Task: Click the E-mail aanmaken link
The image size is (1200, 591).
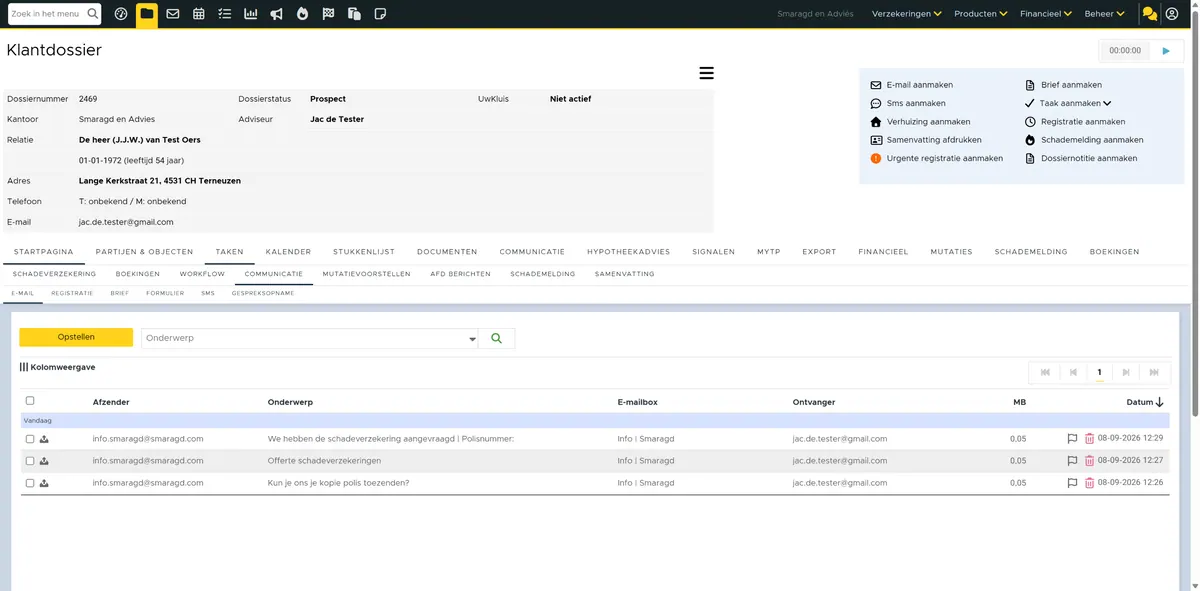Action: (919, 85)
